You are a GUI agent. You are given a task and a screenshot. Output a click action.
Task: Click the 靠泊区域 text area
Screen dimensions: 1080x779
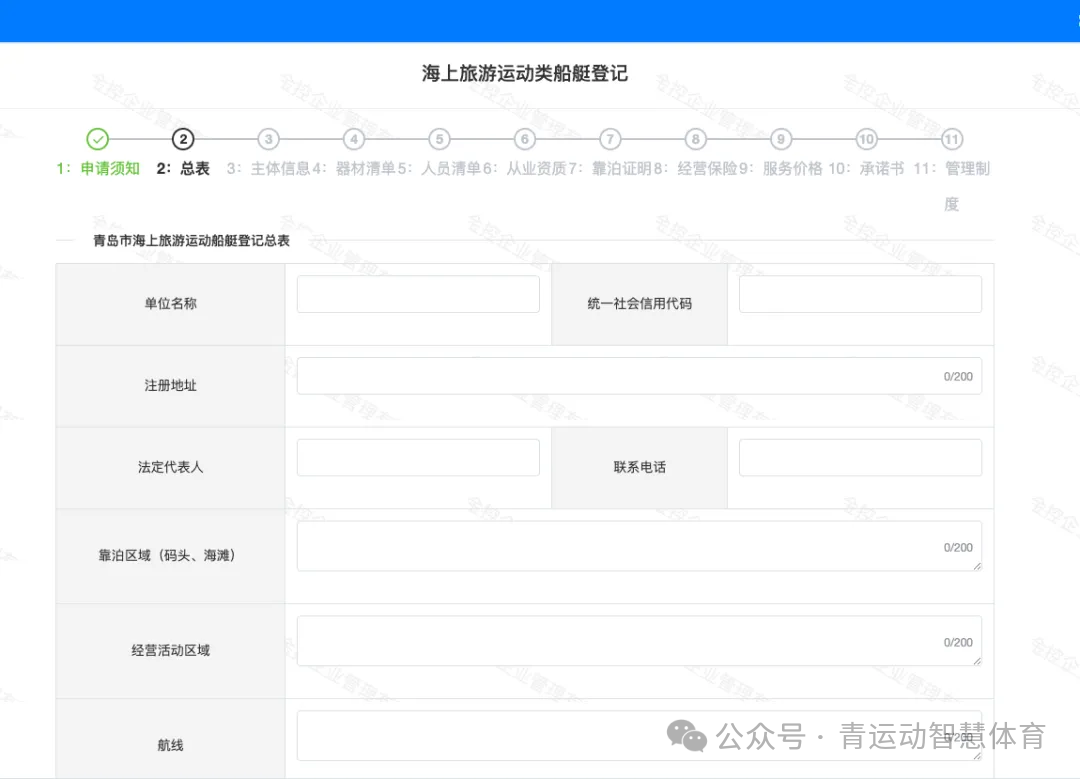click(x=638, y=545)
